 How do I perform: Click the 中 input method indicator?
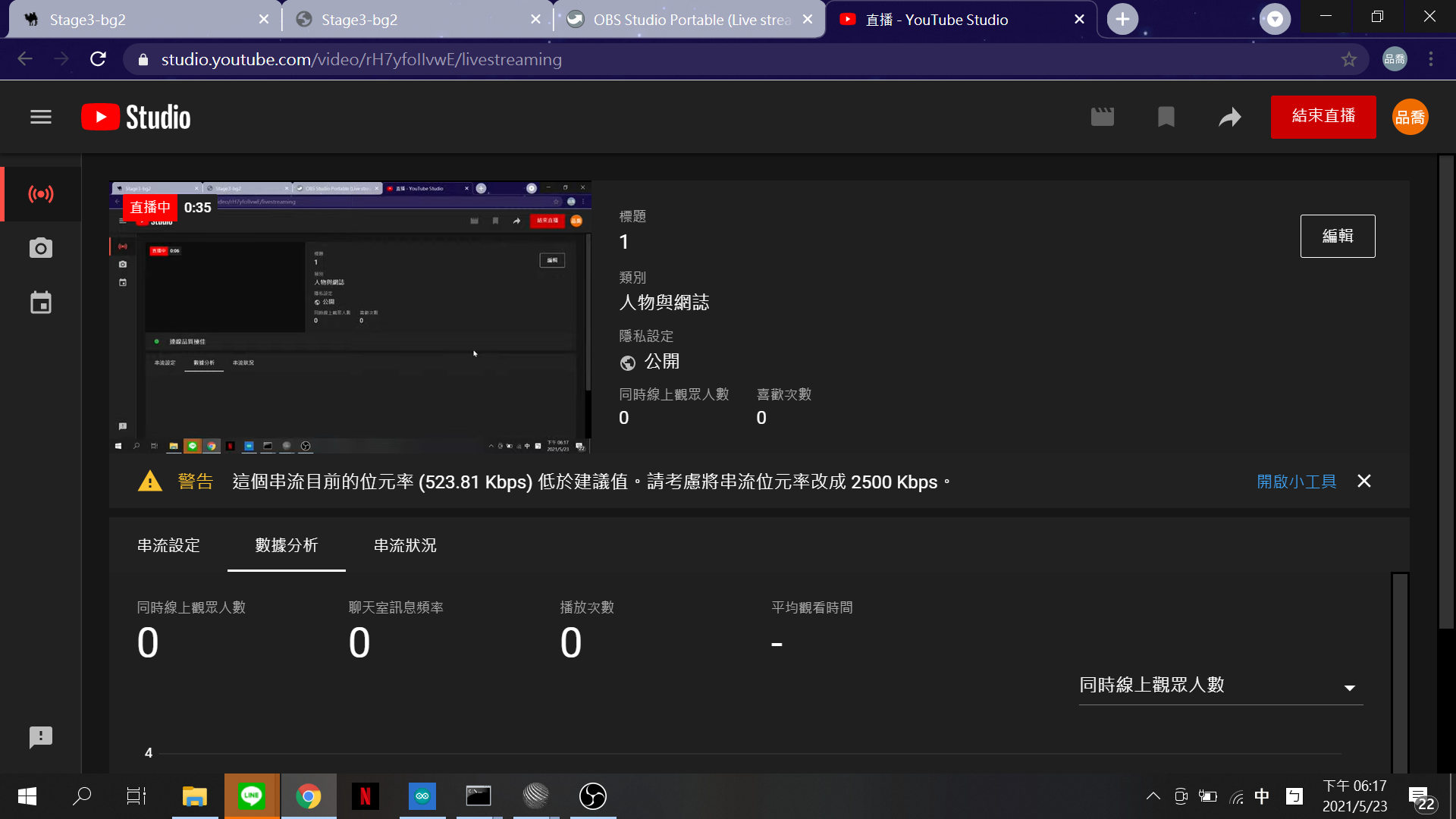coord(1262,796)
